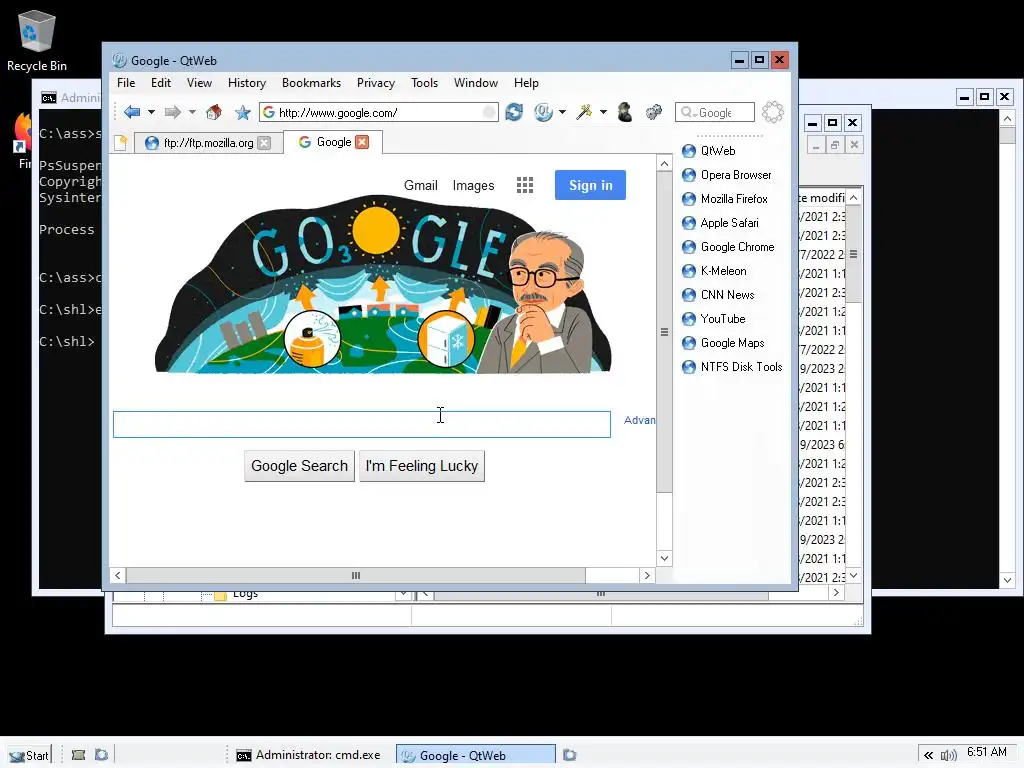Click the QtWeb globe toolbar icon

pos(543,112)
